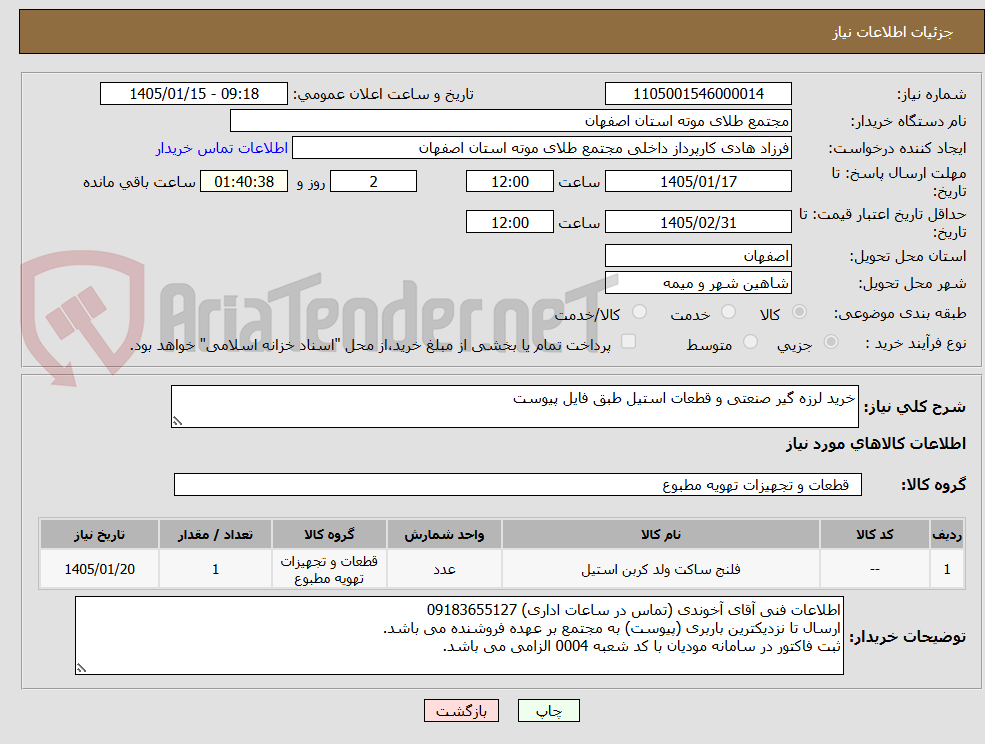
Task: Click delivery city field شاهین شهر و میمه
Action: pyautogui.click(x=698, y=283)
